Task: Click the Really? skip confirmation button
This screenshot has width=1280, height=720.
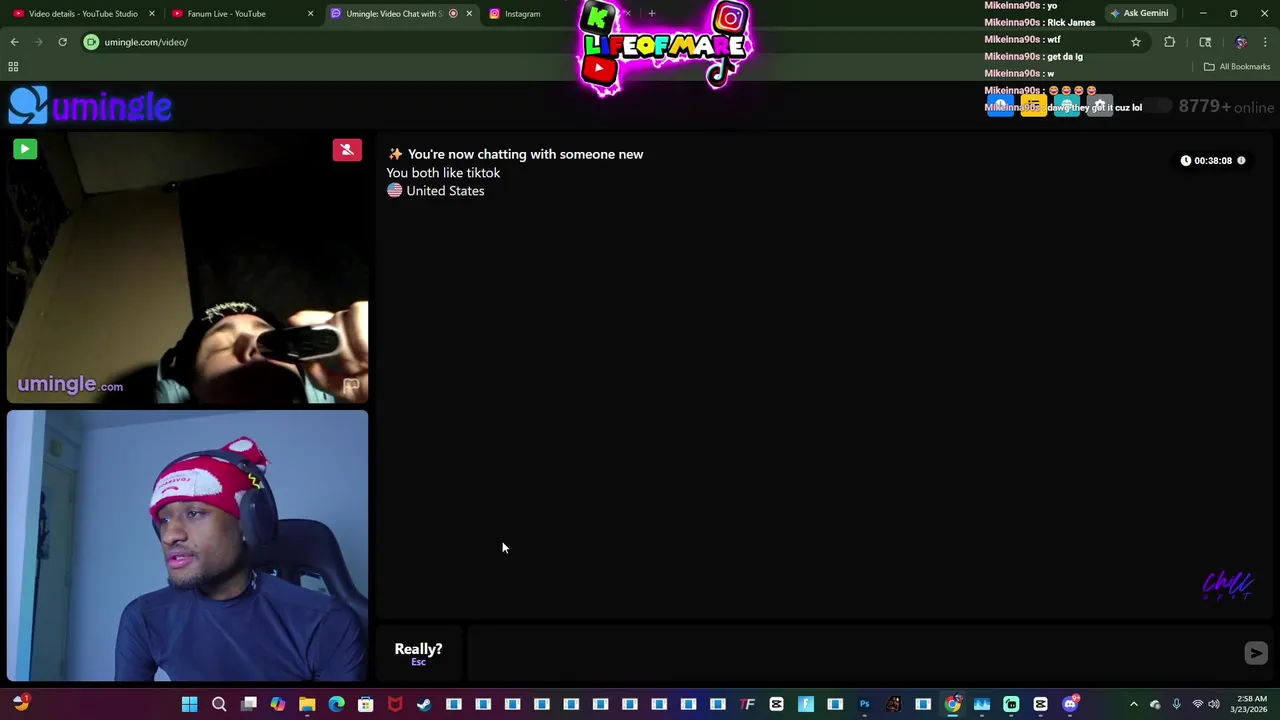Action: pyautogui.click(x=418, y=653)
